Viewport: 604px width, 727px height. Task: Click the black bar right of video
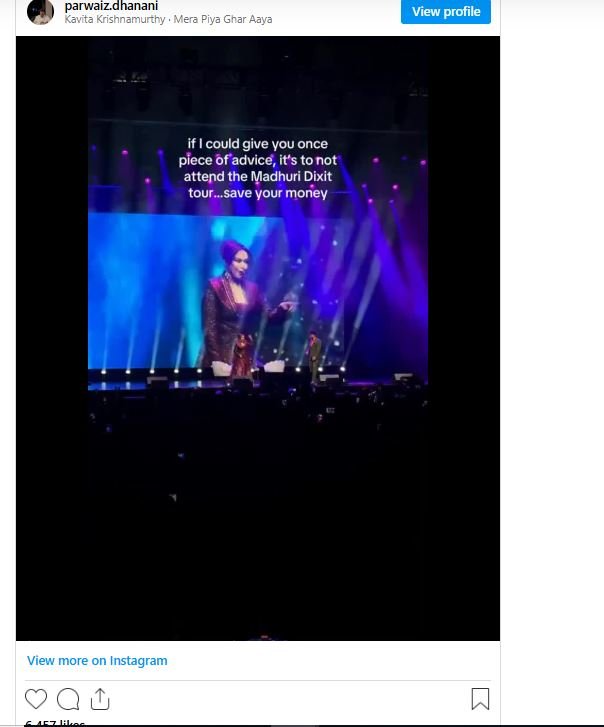click(464, 338)
